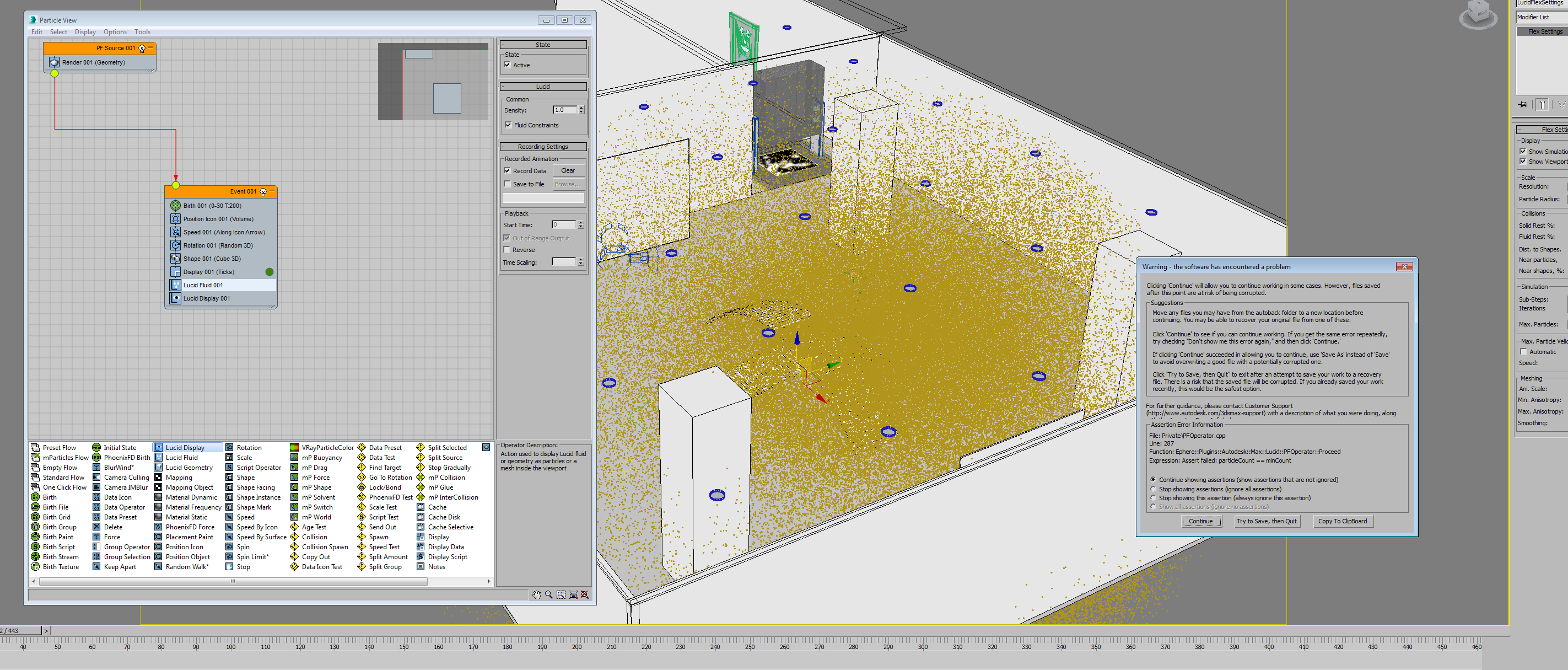Toggle the Event 001 lightbulb icon
This screenshot has height=670, width=1568.
263,192
